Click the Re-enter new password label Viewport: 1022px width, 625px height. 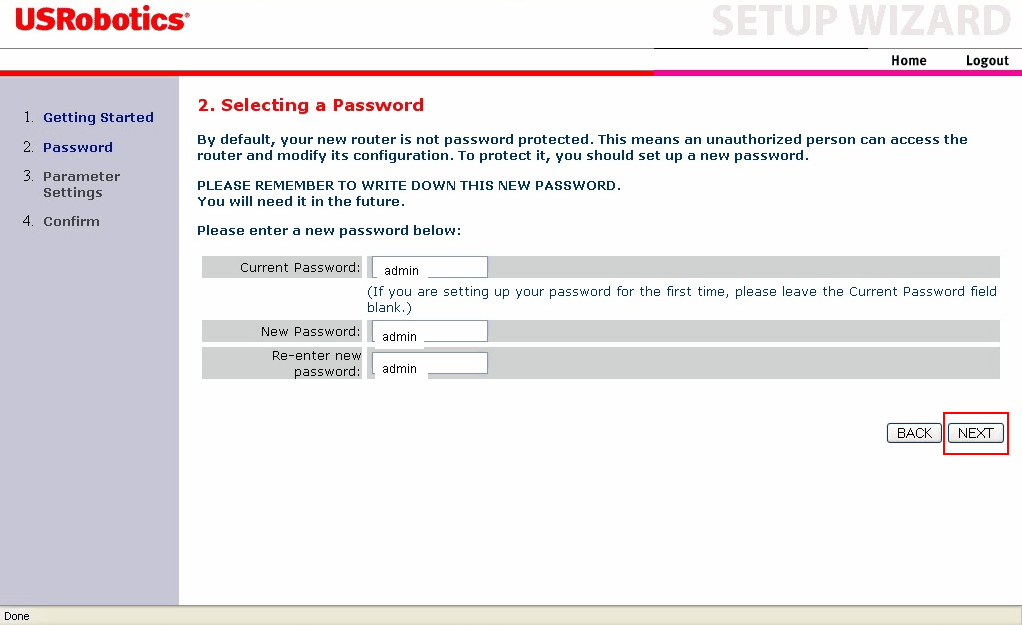point(316,363)
